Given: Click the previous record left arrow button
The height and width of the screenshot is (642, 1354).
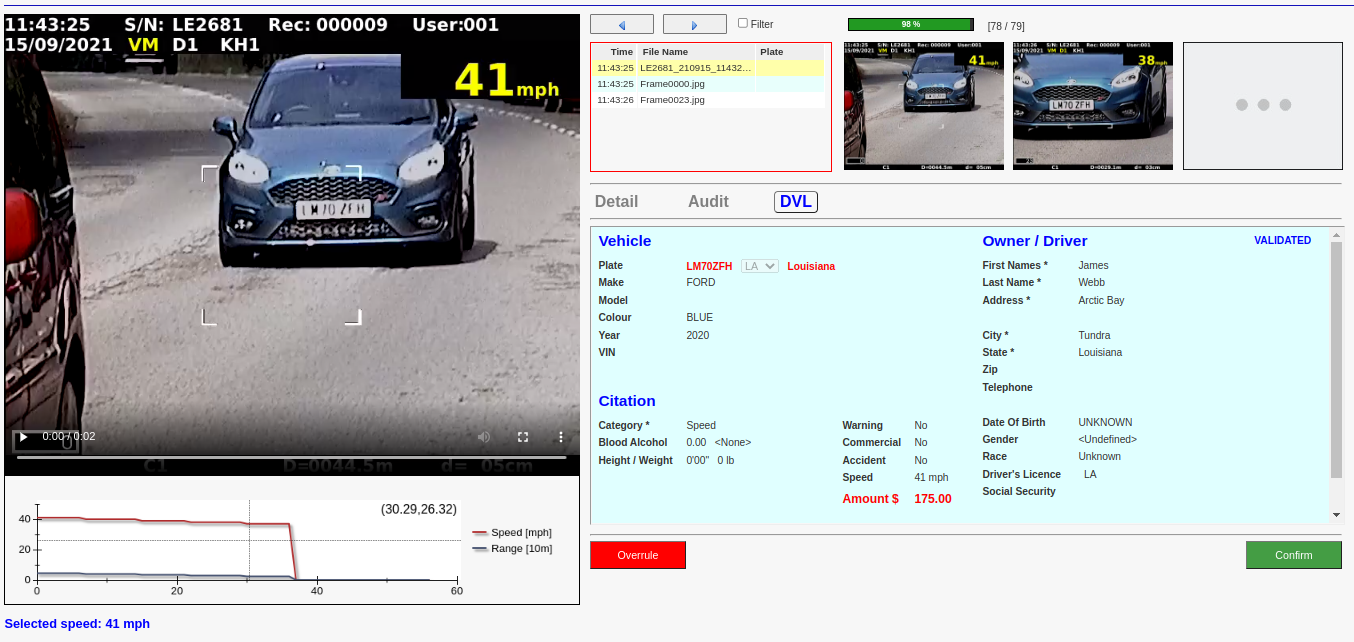Looking at the screenshot, I should point(621,24).
